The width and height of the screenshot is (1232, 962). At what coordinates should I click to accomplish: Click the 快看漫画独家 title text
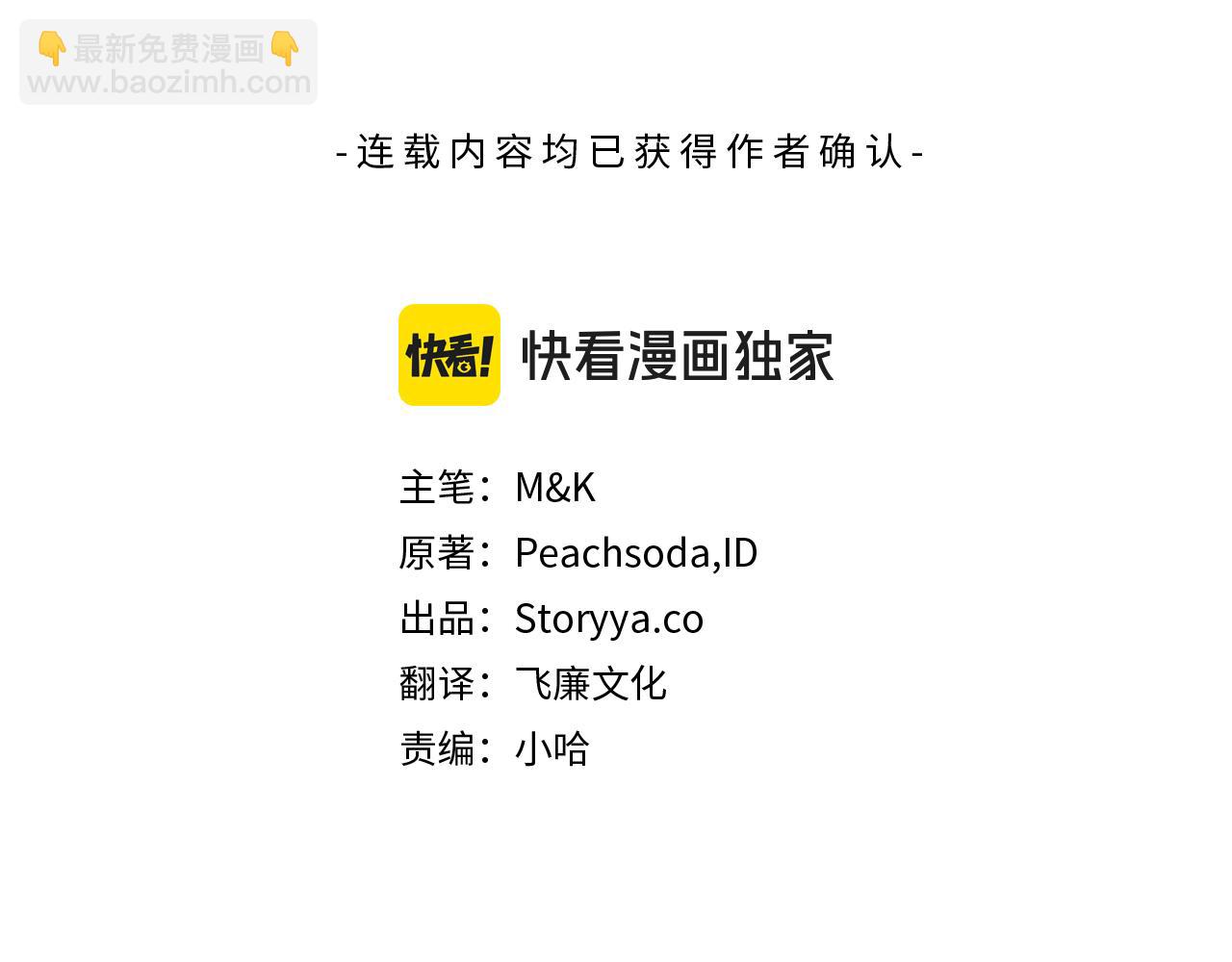[x=678, y=356]
